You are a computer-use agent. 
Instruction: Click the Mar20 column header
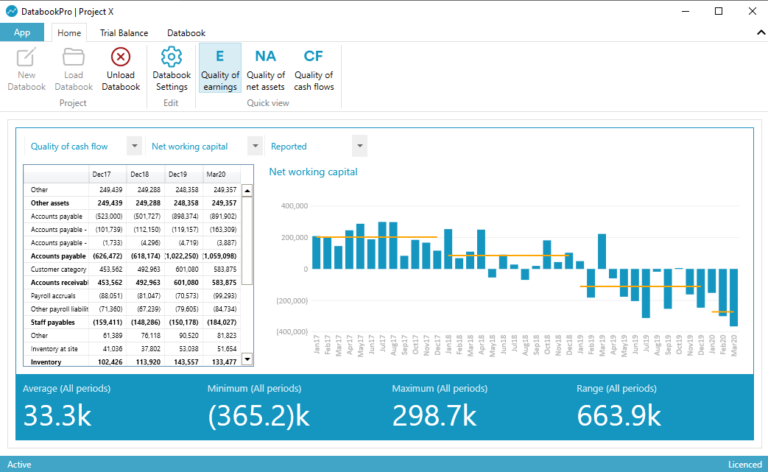point(222,174)
